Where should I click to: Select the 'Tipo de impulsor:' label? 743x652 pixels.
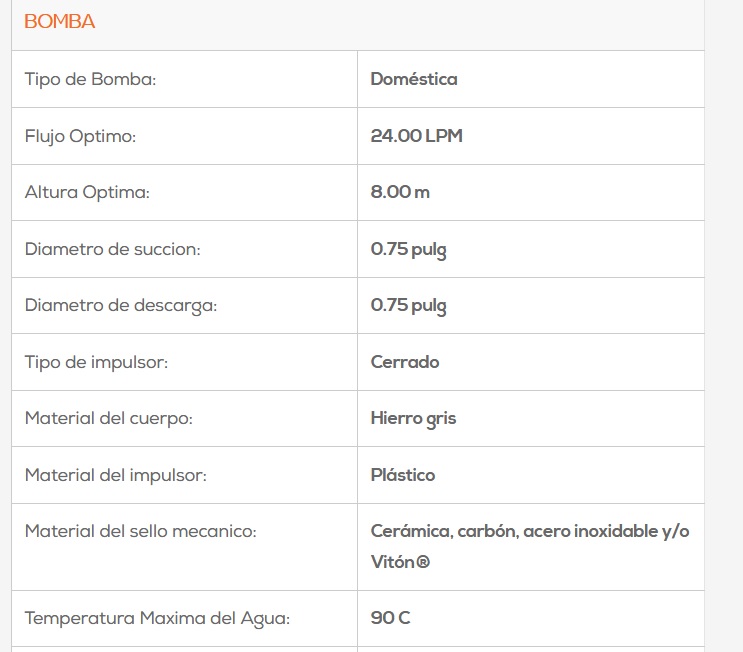[x=96, y=362]
